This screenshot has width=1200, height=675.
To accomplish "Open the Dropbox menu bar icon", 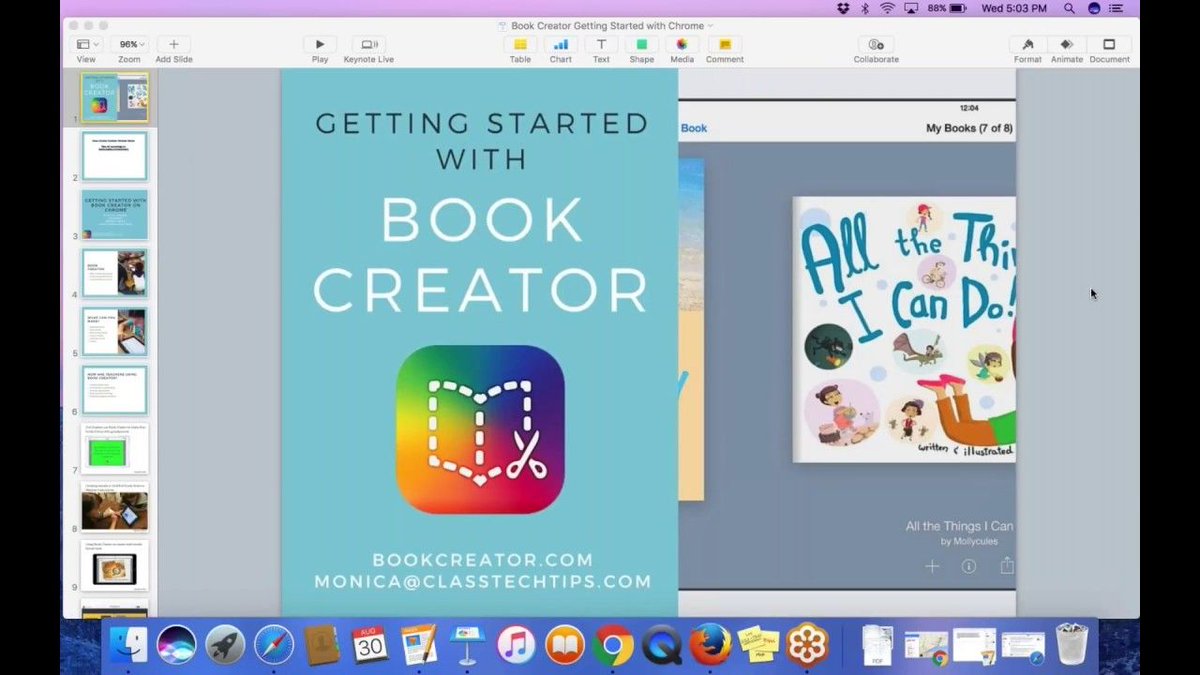I will coord(842,8).
